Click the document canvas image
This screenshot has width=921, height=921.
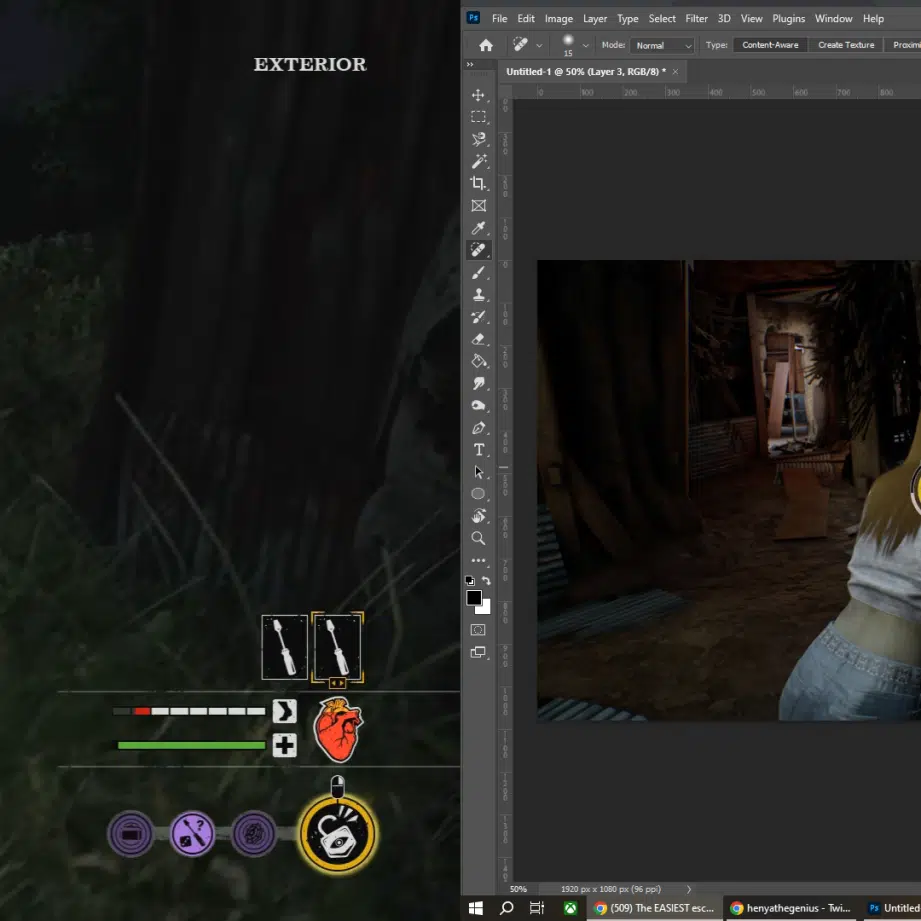click(728, 490)
